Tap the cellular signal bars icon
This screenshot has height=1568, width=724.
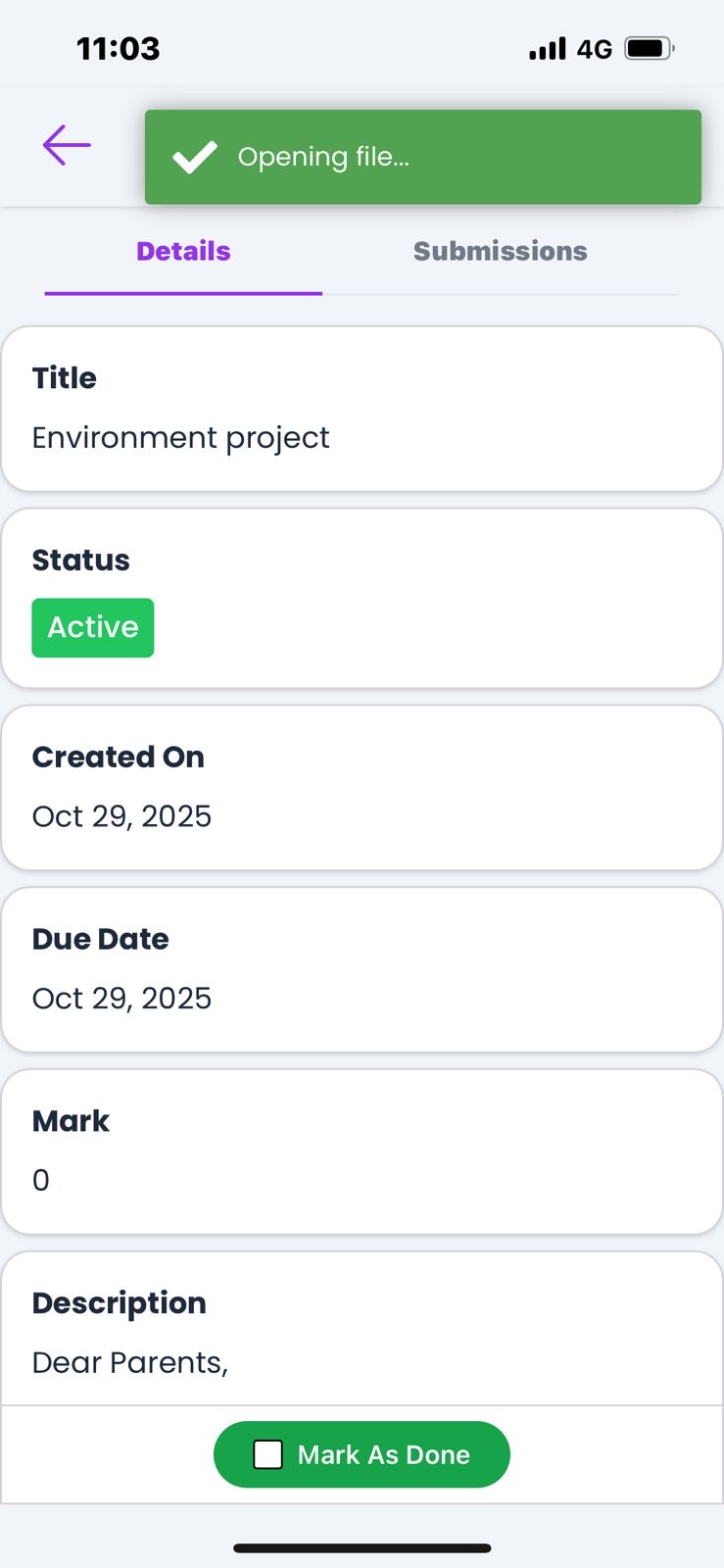pos(547,49)
